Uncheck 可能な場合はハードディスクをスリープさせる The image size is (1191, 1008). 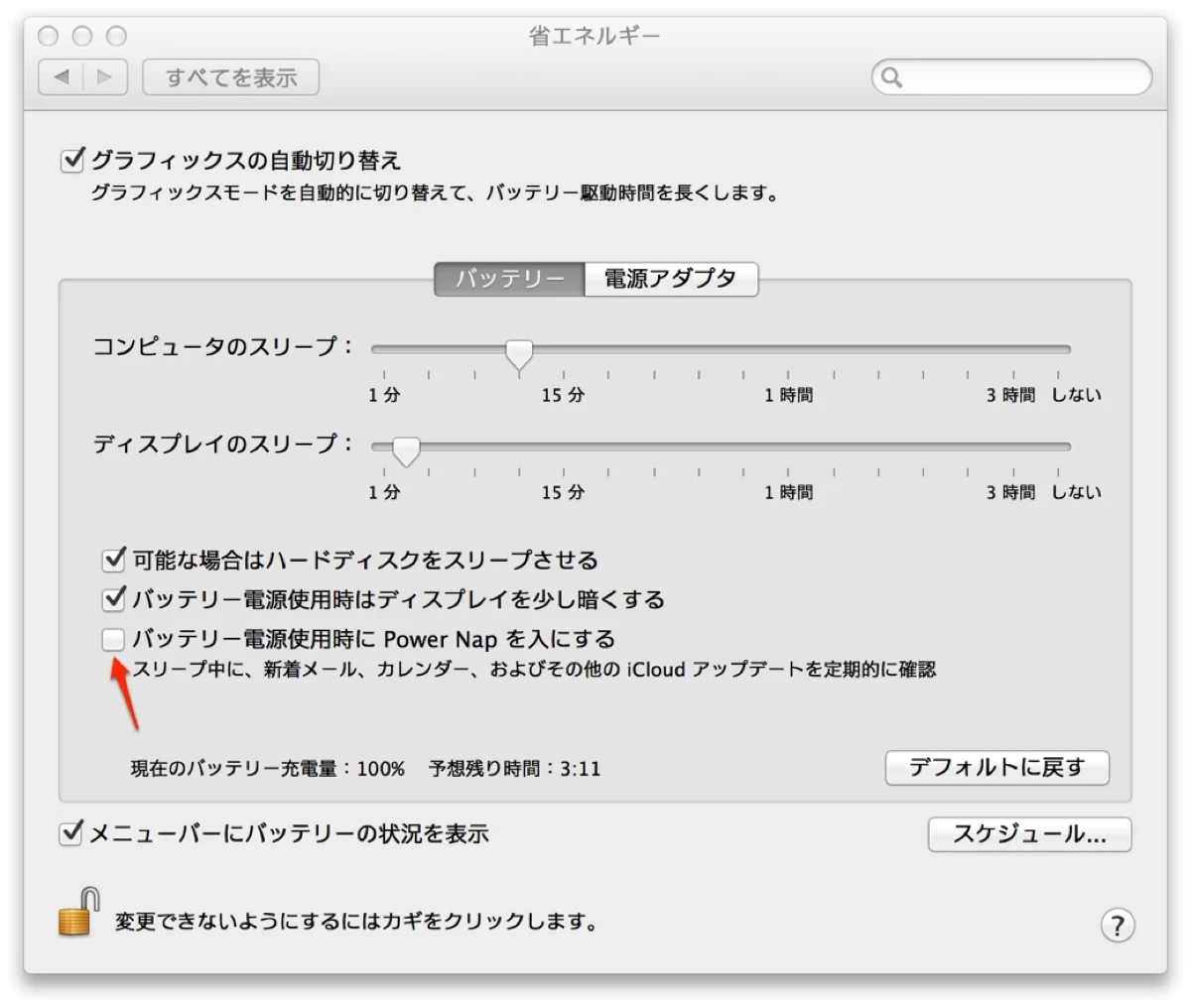(114, 560)
